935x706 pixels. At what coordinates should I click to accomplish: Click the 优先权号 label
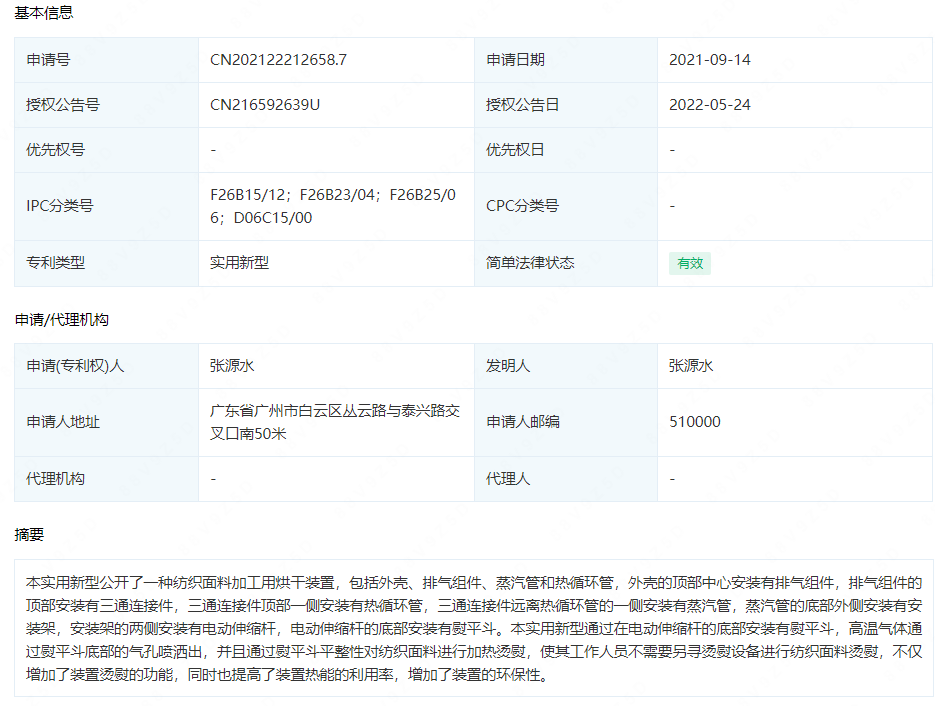(x=55, y=150)
